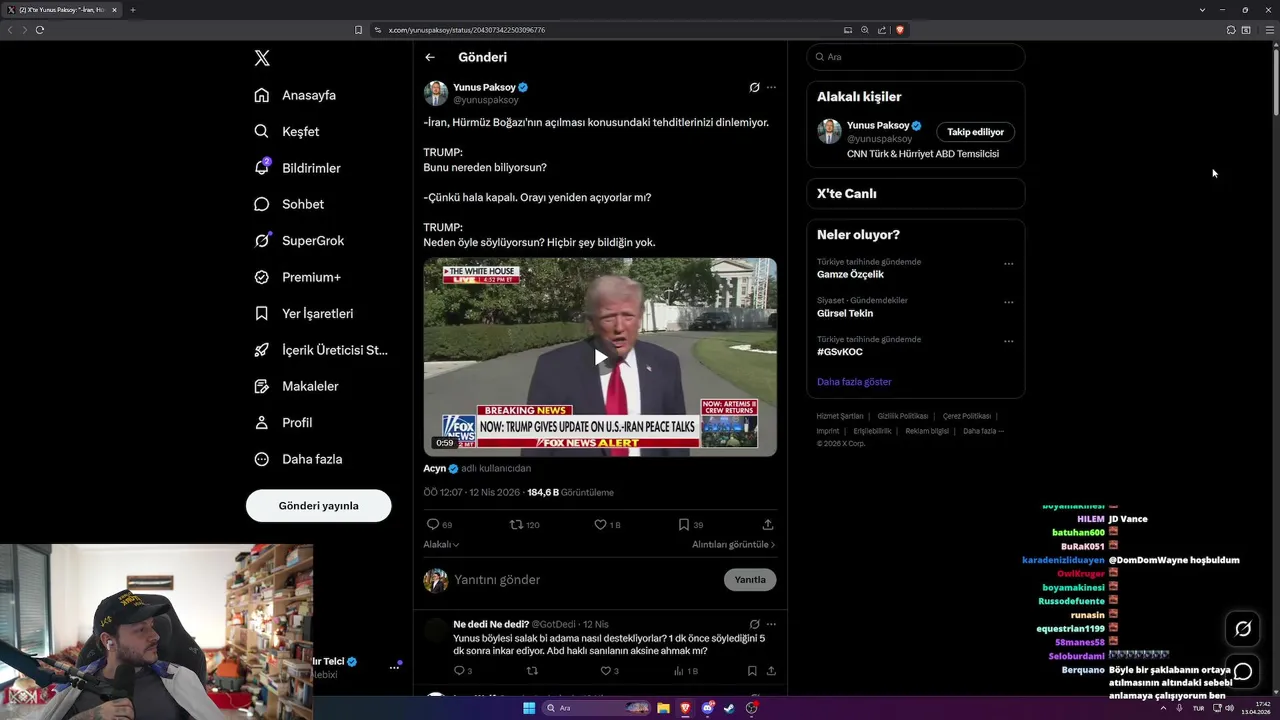This screenshot has height=720, width=1280.
Task: Go back using arrow beside Gönderi
Action: [x=430, y=57]
